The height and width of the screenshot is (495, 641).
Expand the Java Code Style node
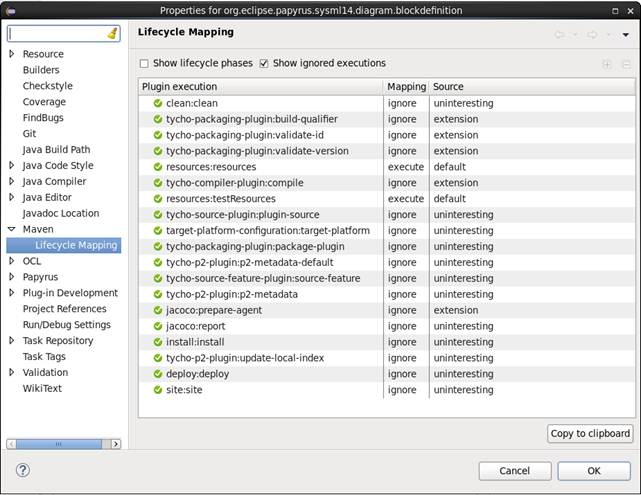[12, 165]
